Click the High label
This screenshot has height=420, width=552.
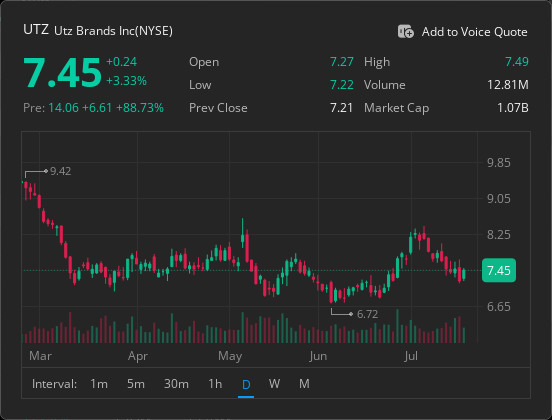[377, 62]
